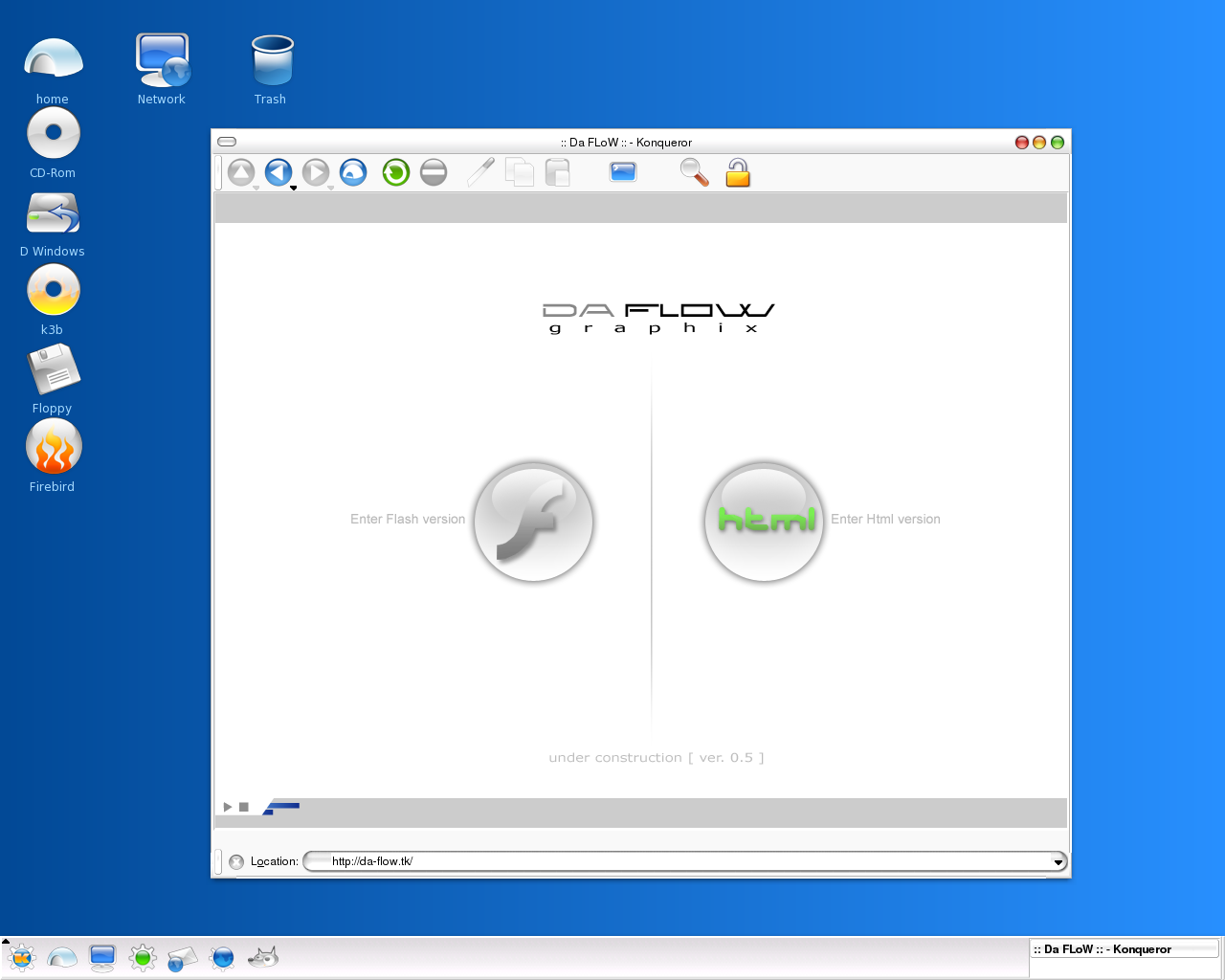
Task: Click the play button on the page
Action: tap(228, 807)
